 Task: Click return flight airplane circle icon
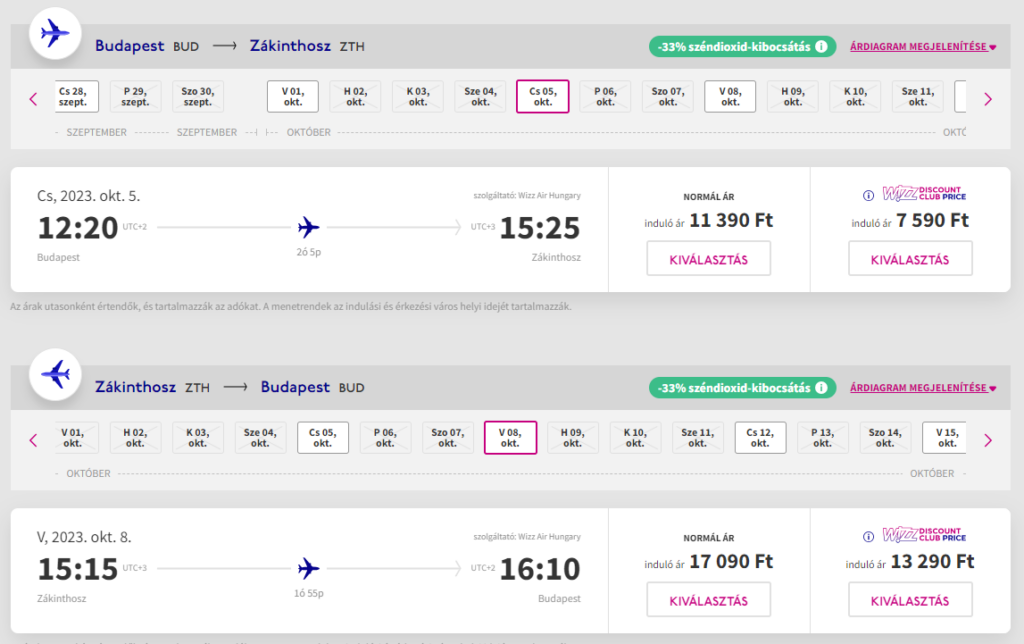(x=54, y=375)
